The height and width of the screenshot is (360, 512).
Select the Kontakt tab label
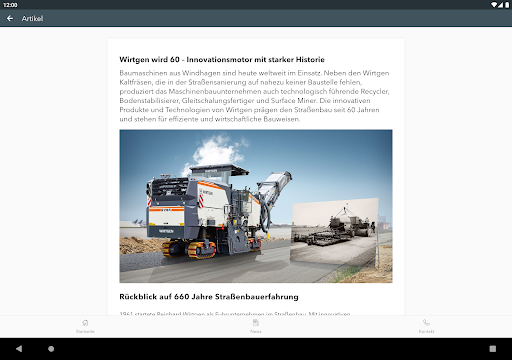tap(426, 331)
